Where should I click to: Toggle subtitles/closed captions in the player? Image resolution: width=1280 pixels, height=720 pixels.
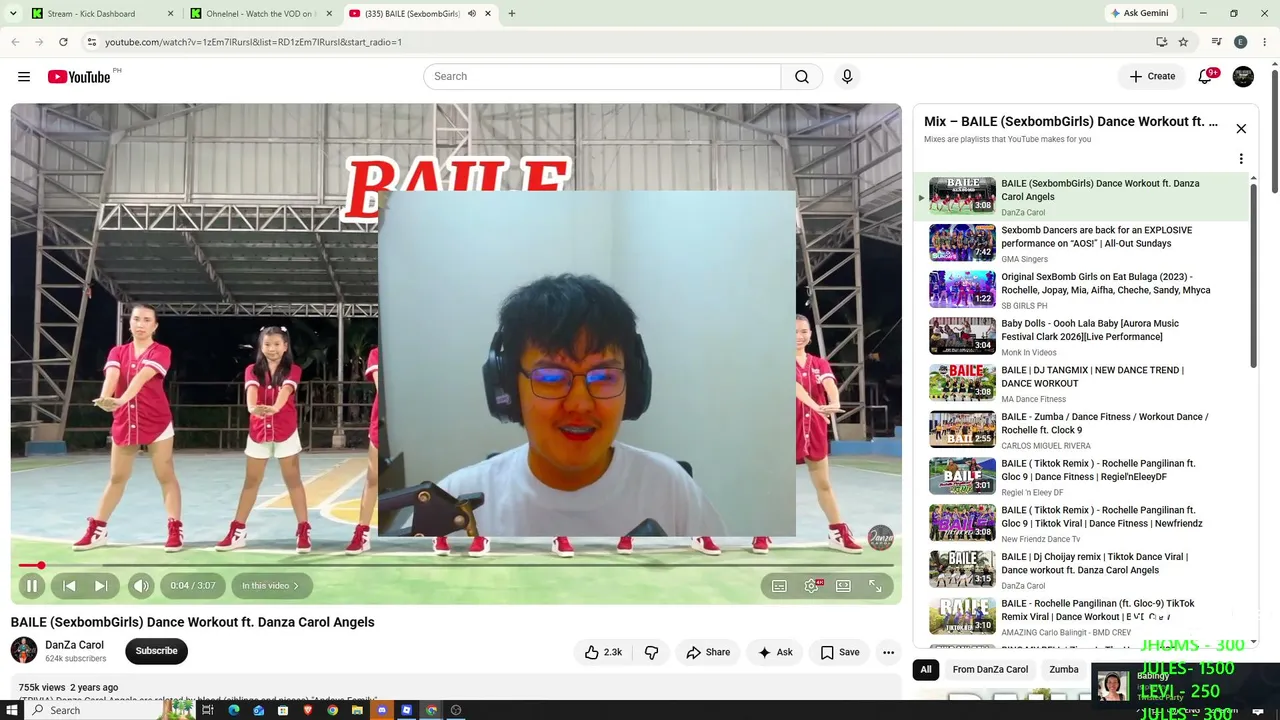point(779,586)
